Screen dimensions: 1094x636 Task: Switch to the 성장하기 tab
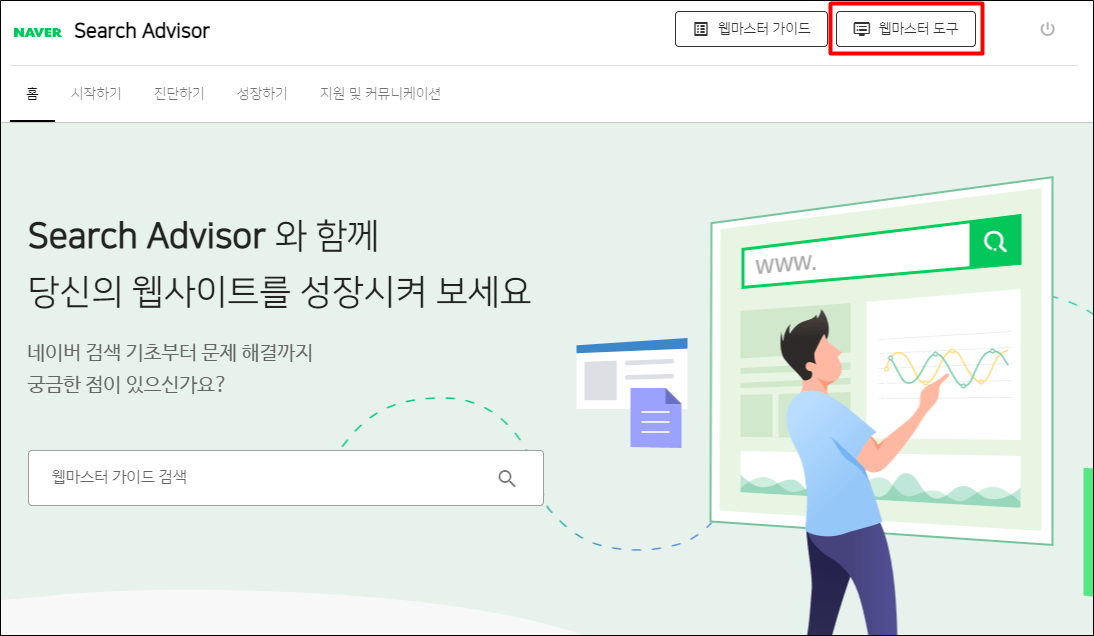[262, 93]
